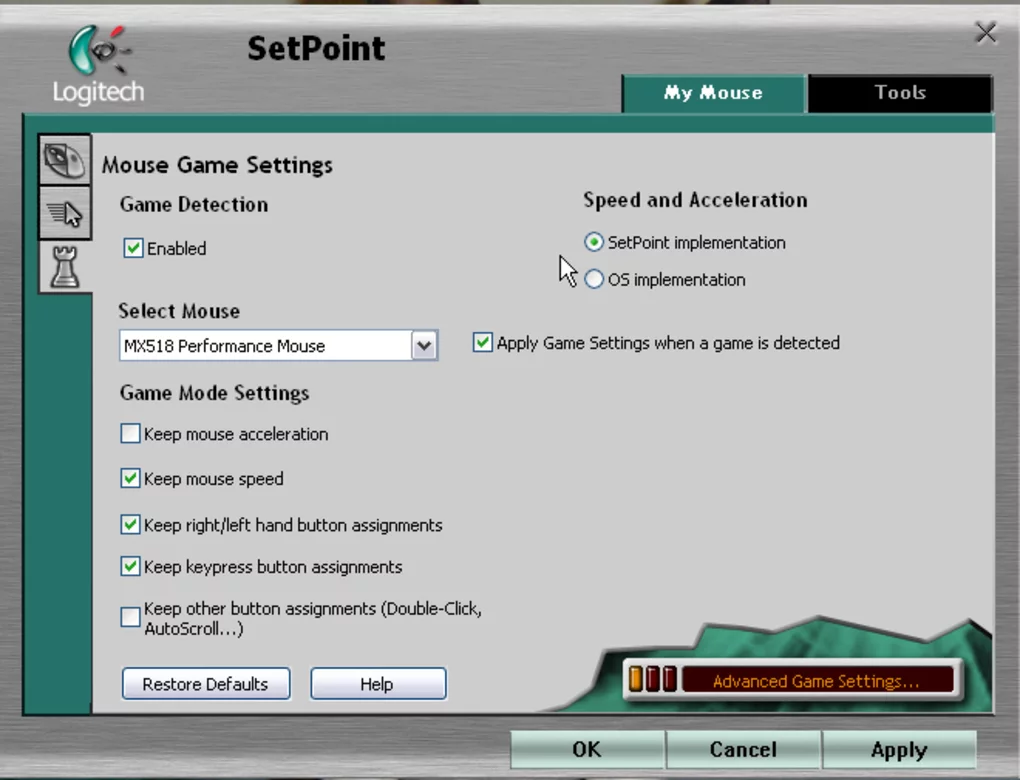
Task: Select OS implementation radio button
Action: click(x=594, y=280)
